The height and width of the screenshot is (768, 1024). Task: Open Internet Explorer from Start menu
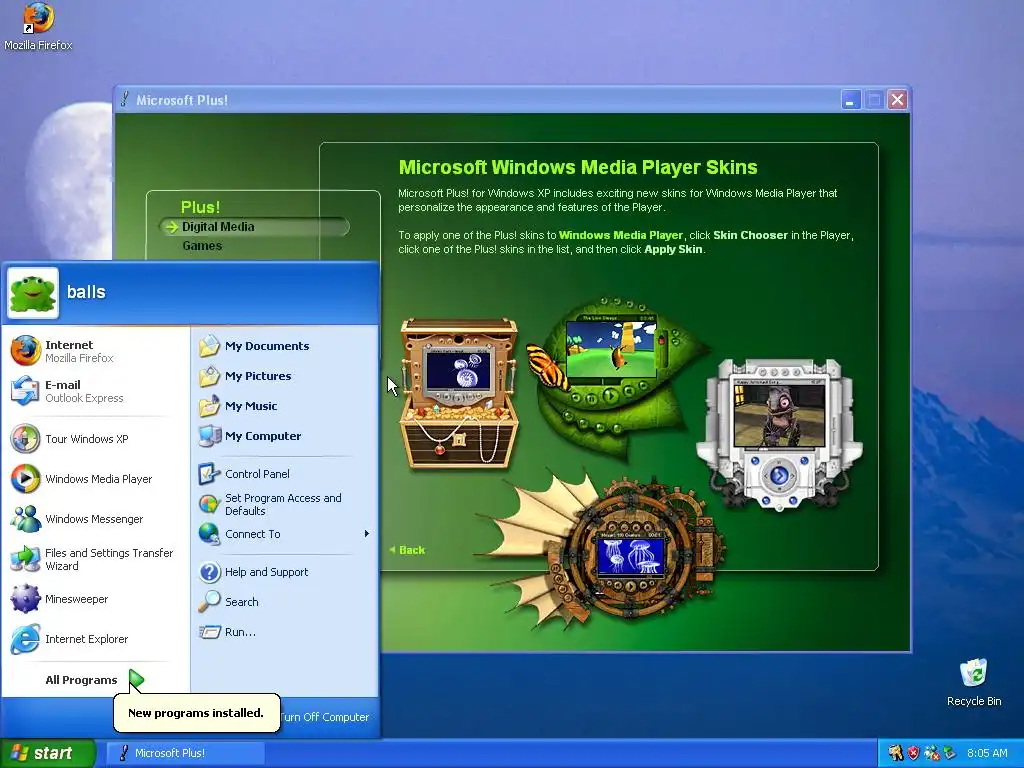point(97,639)
